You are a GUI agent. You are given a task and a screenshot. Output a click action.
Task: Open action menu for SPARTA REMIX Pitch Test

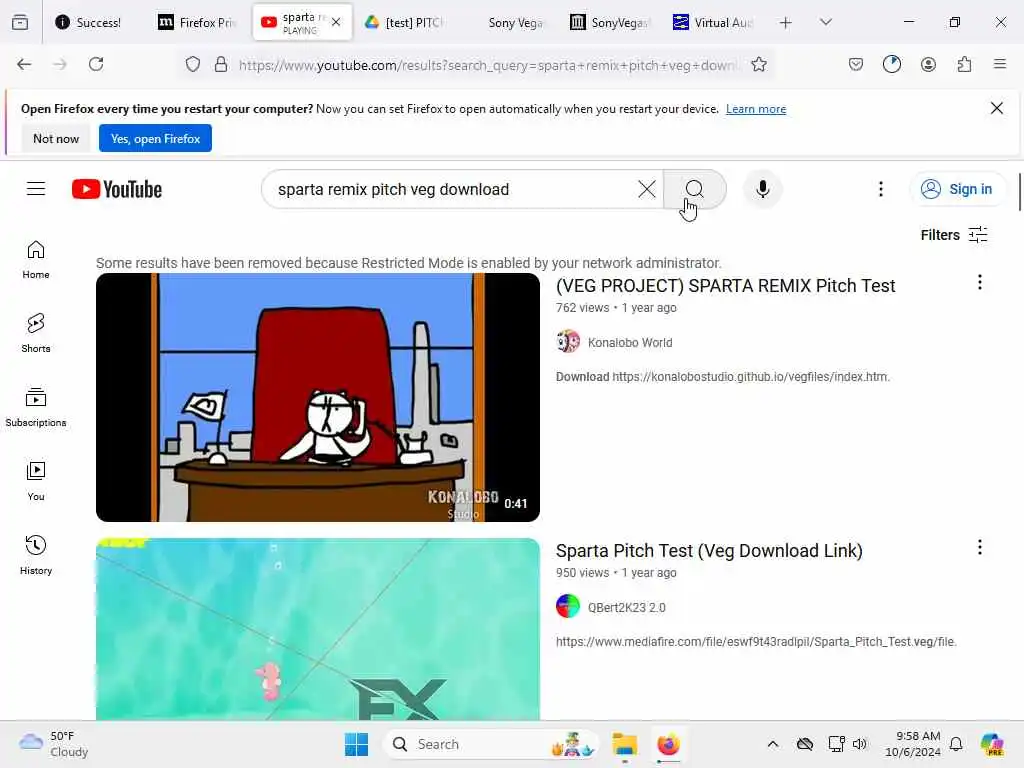point(980,282)
